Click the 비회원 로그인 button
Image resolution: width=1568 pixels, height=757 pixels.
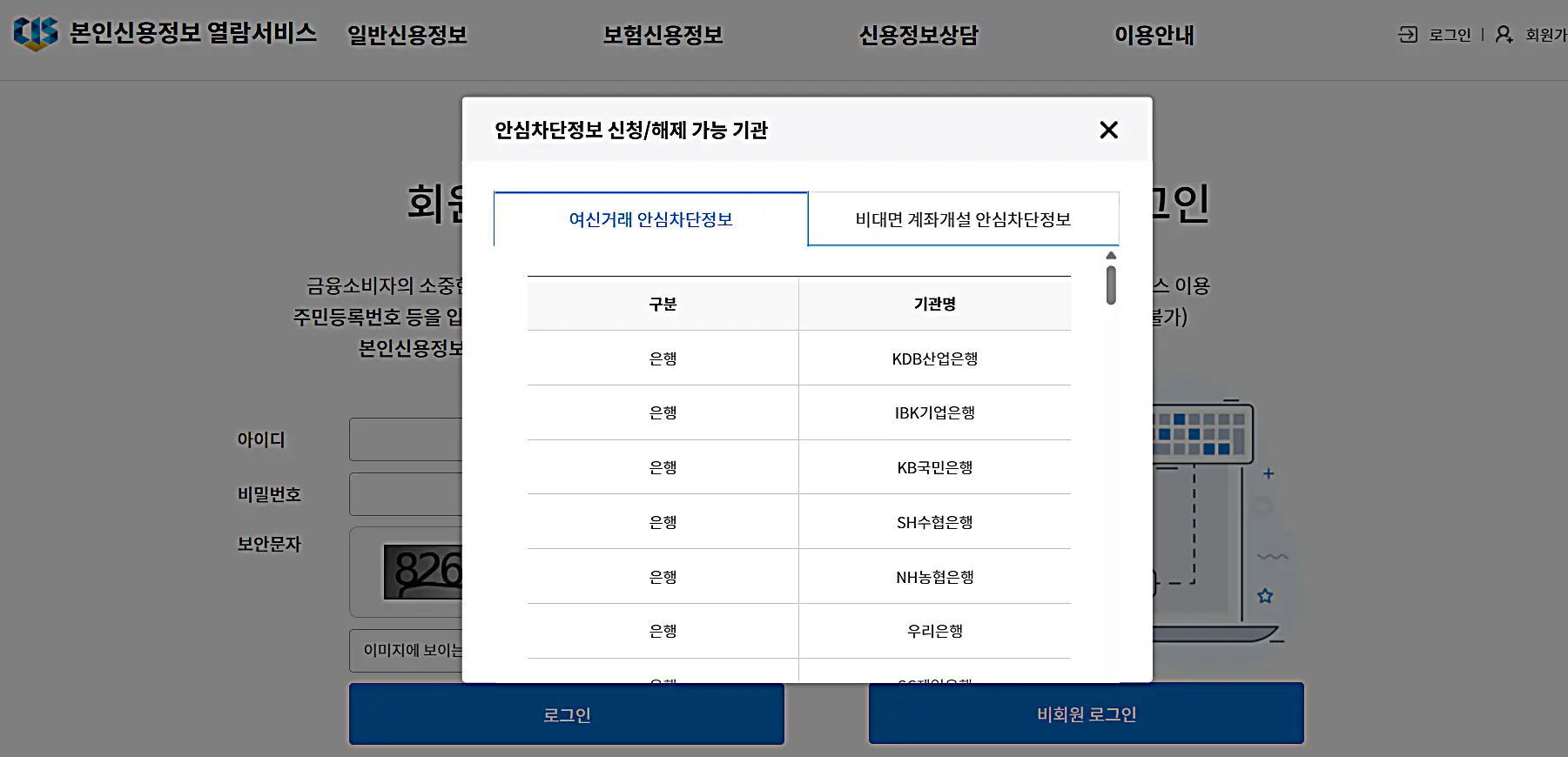pyautogui.click(x=1087, y=713)
